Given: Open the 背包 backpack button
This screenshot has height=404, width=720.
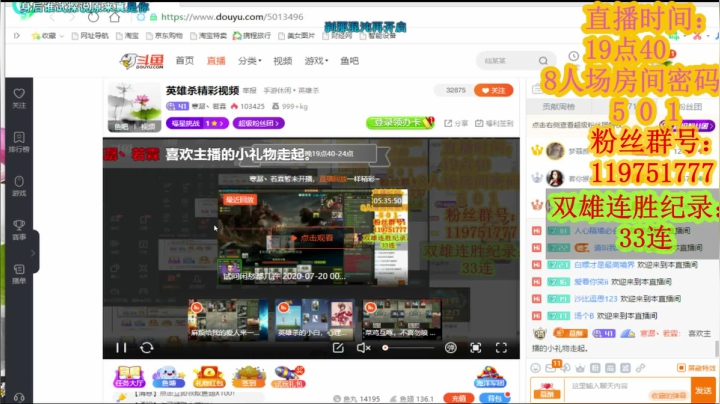Looking at the screenshot, I should (495, 398).
